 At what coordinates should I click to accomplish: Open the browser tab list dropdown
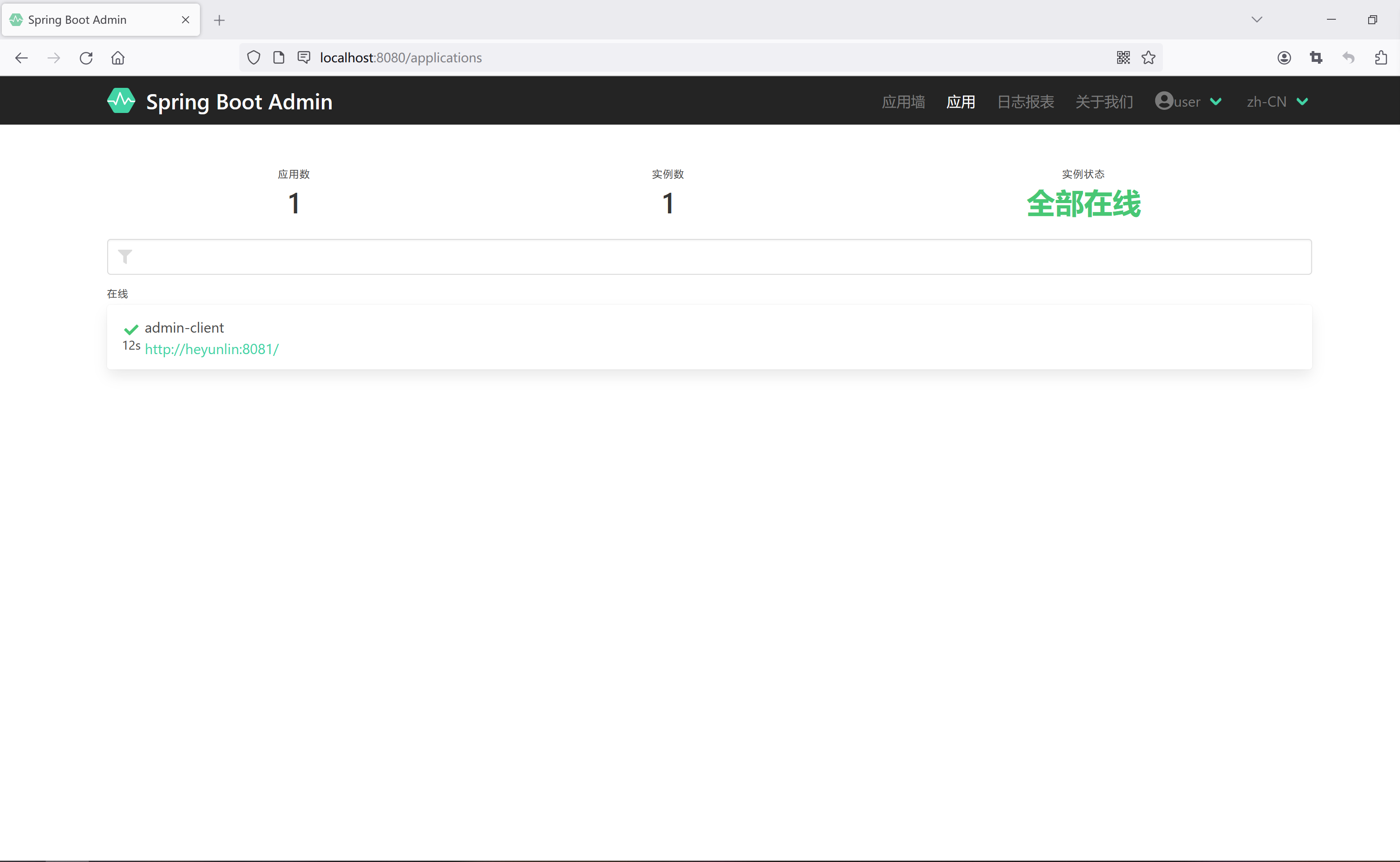1257,19
